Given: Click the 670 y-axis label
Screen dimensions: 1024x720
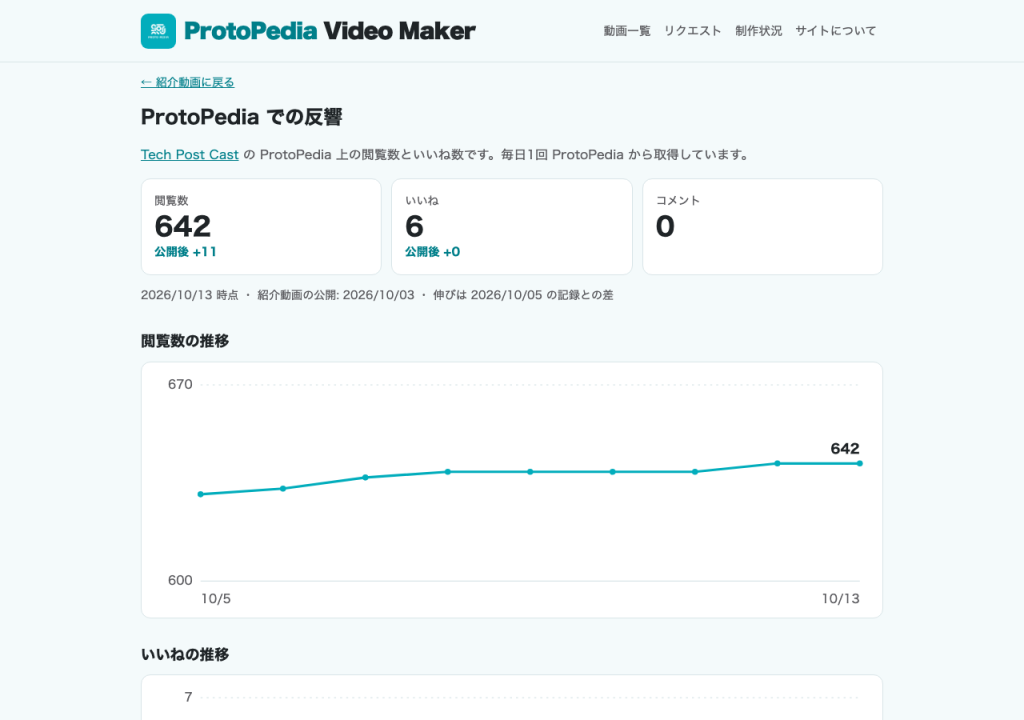Looking at the screenshot, I should tap(180, 384).
